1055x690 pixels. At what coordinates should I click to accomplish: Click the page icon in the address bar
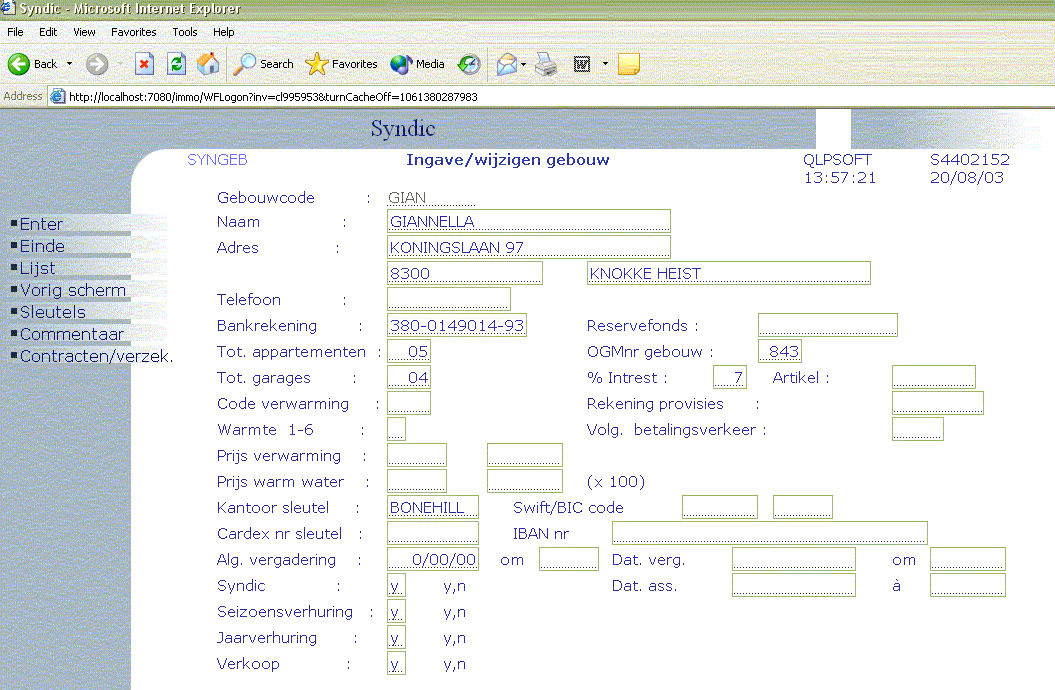(x=58, y=96)
